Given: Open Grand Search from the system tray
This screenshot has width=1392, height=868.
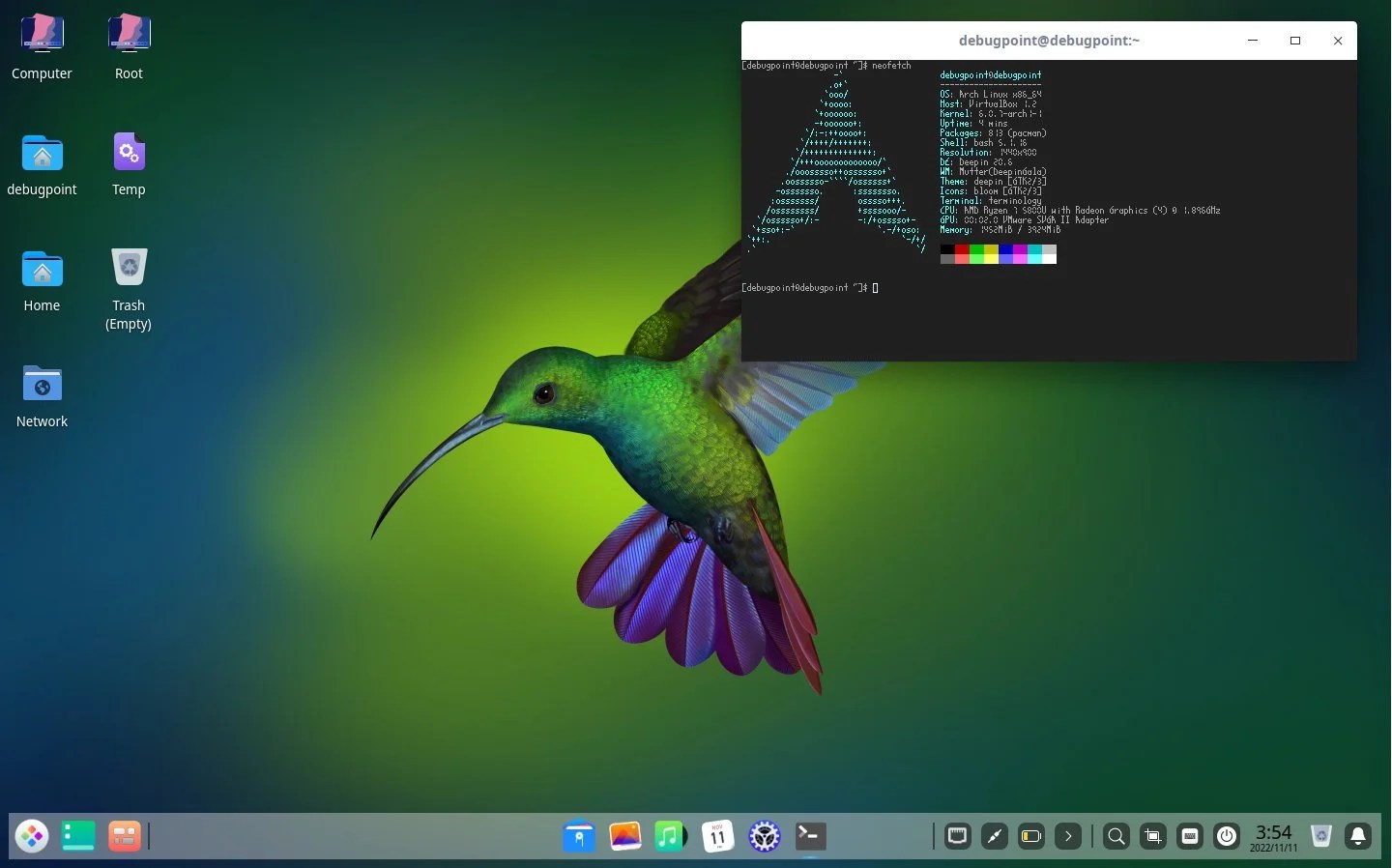Looking at the screenshot, I should (x=1115, y=836).
